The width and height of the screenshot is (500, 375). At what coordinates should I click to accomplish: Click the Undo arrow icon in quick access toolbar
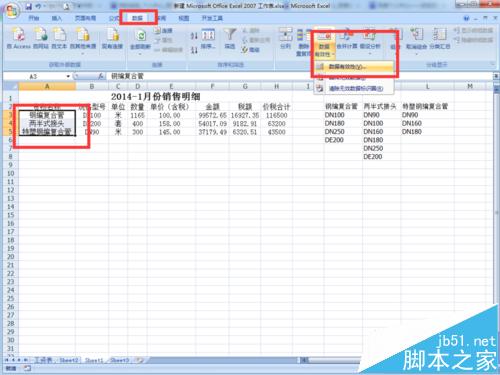point(39,7)
